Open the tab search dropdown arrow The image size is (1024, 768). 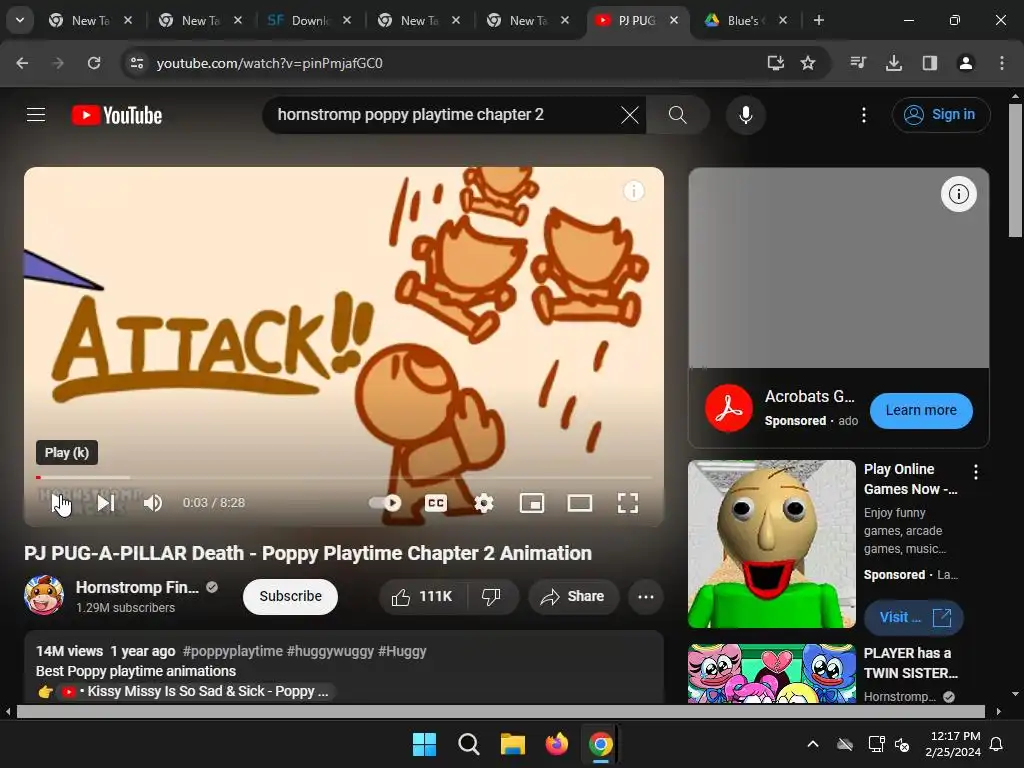point(20,20)
